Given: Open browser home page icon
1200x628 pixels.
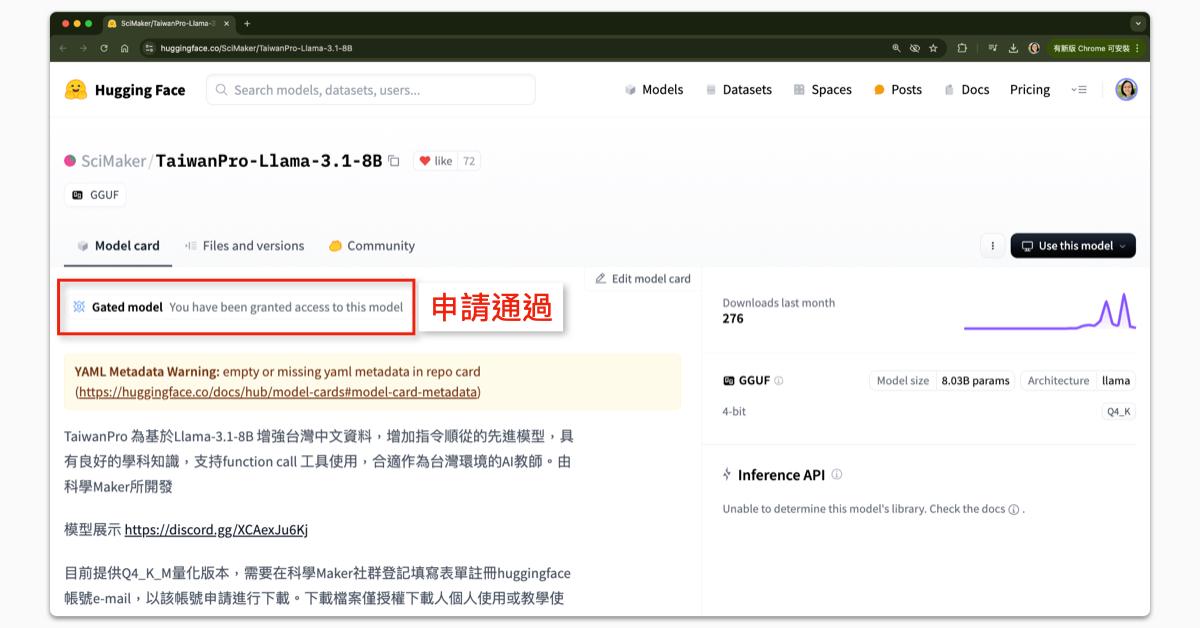Looking at the screenshot, I should (124, 48).
